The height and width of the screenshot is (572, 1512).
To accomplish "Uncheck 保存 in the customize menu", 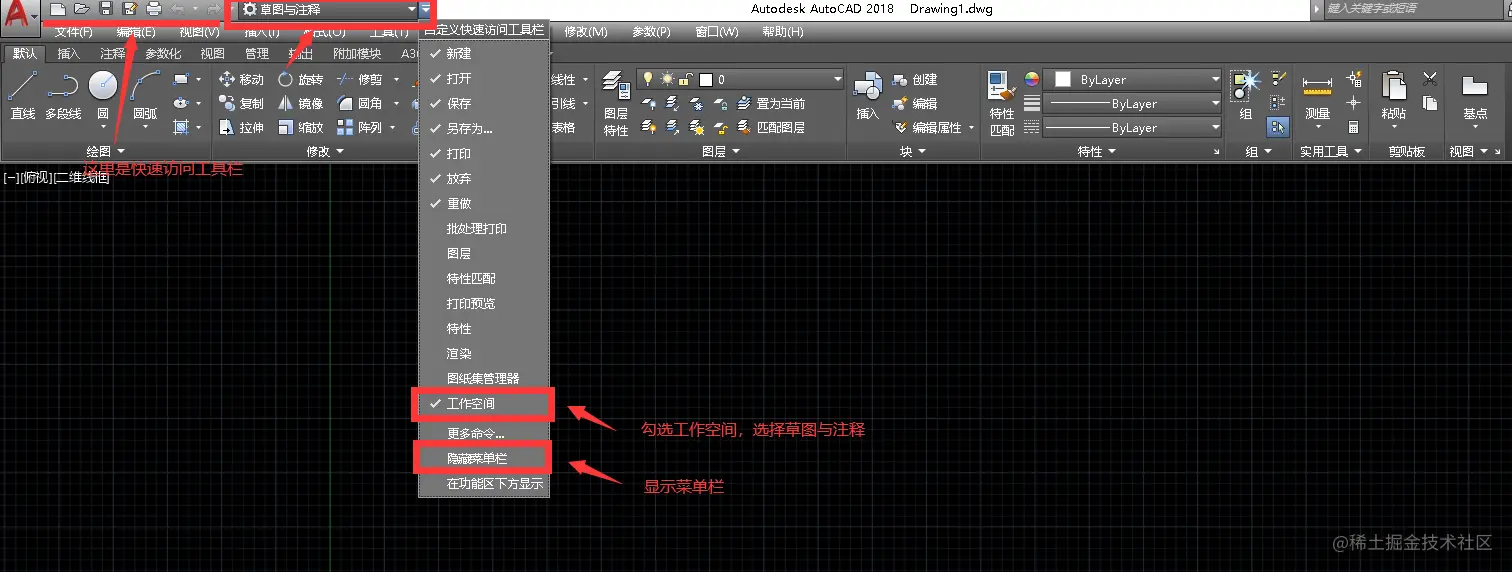I will tap(484, 103).
